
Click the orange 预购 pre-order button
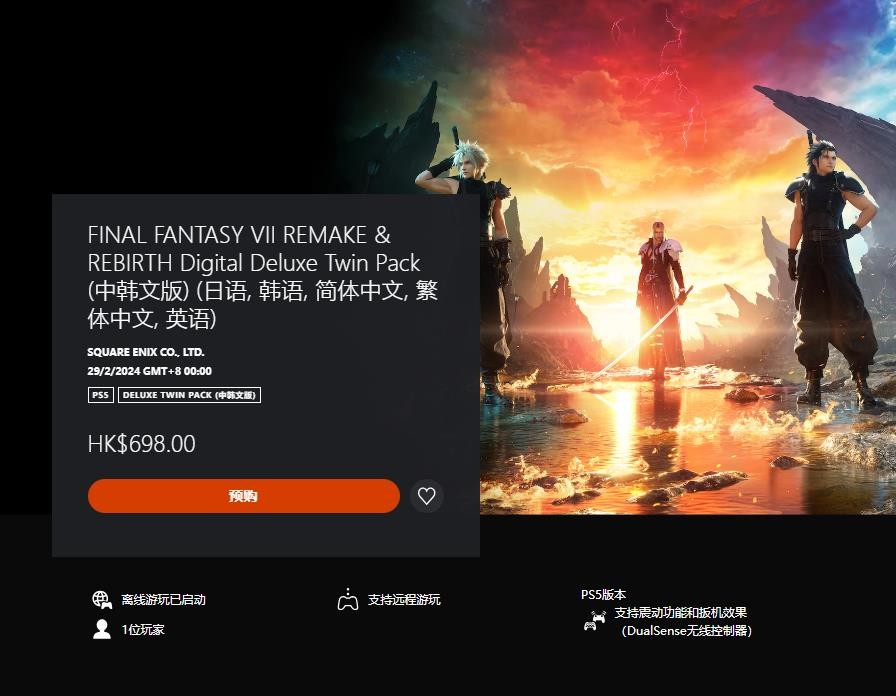tap(243, 495)
